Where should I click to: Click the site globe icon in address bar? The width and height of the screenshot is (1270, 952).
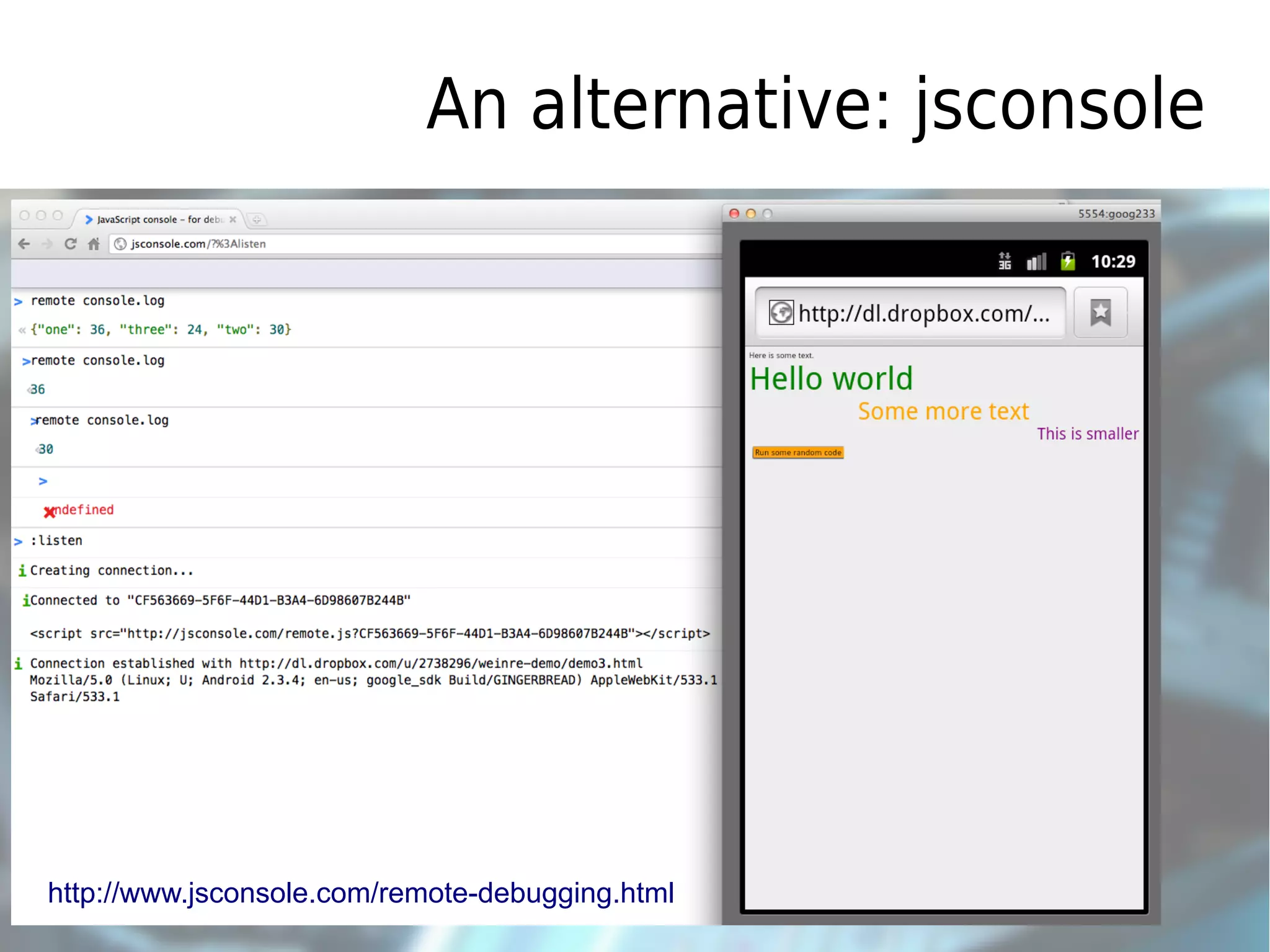coord(120,244)
